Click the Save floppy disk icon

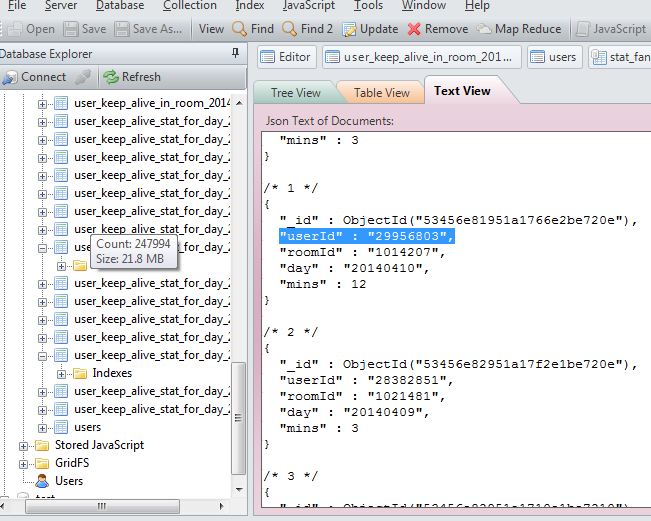(x=71, y=29)
